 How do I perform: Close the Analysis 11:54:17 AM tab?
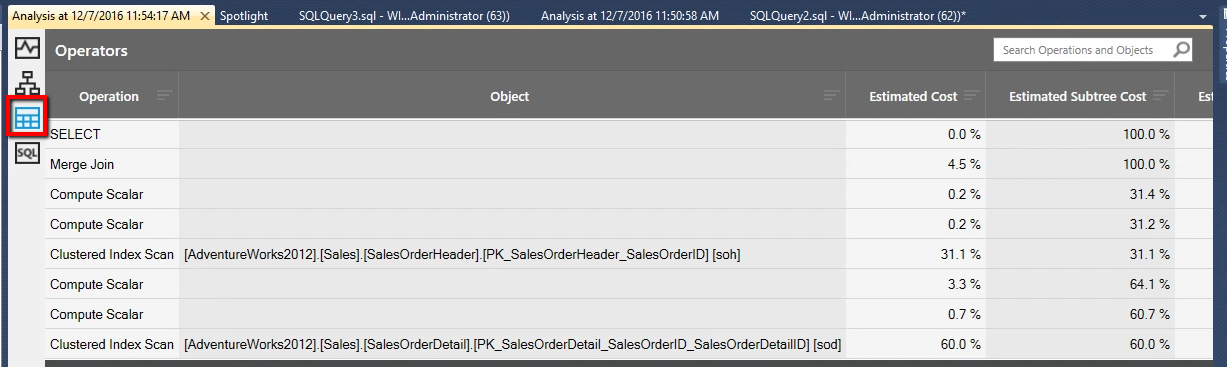205,17
